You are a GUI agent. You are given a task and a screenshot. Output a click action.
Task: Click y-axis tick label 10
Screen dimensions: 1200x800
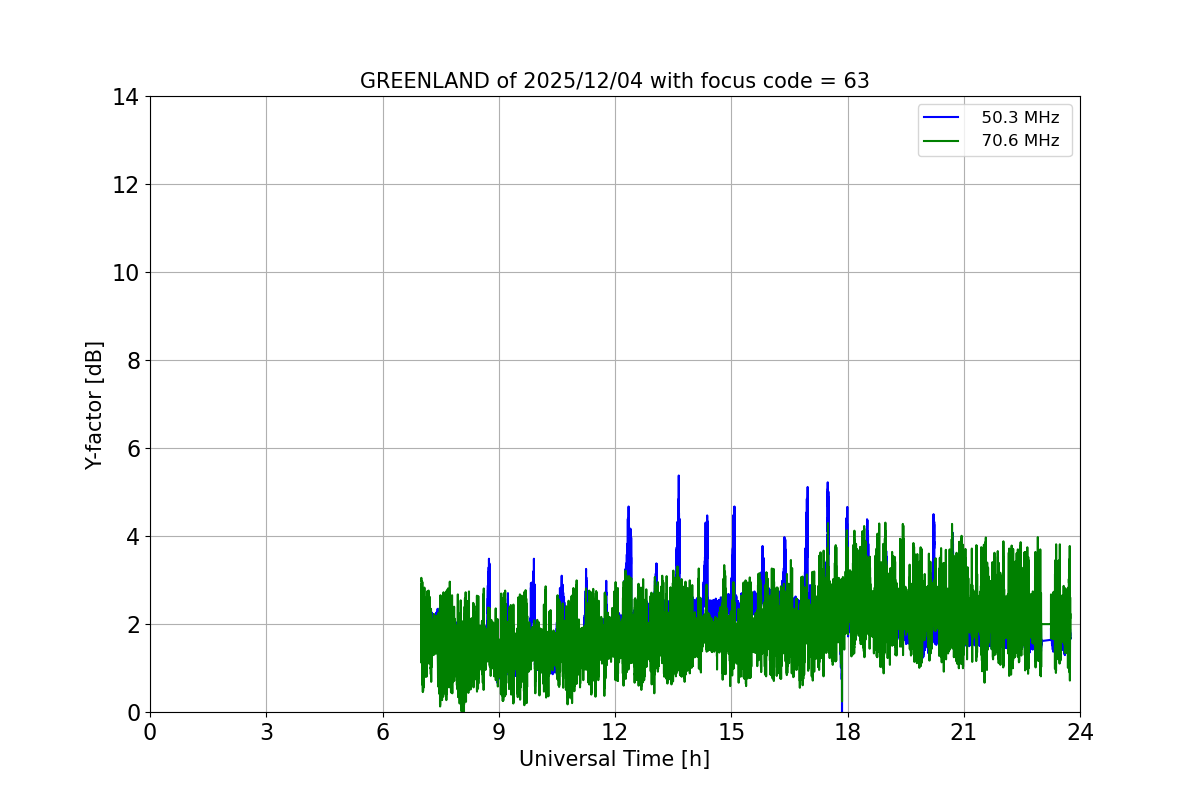coord(126,273)
